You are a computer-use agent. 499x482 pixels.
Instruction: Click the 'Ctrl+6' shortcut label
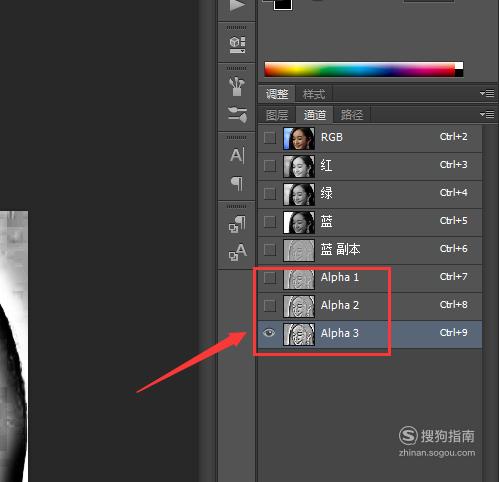click(x=453, y=248)
